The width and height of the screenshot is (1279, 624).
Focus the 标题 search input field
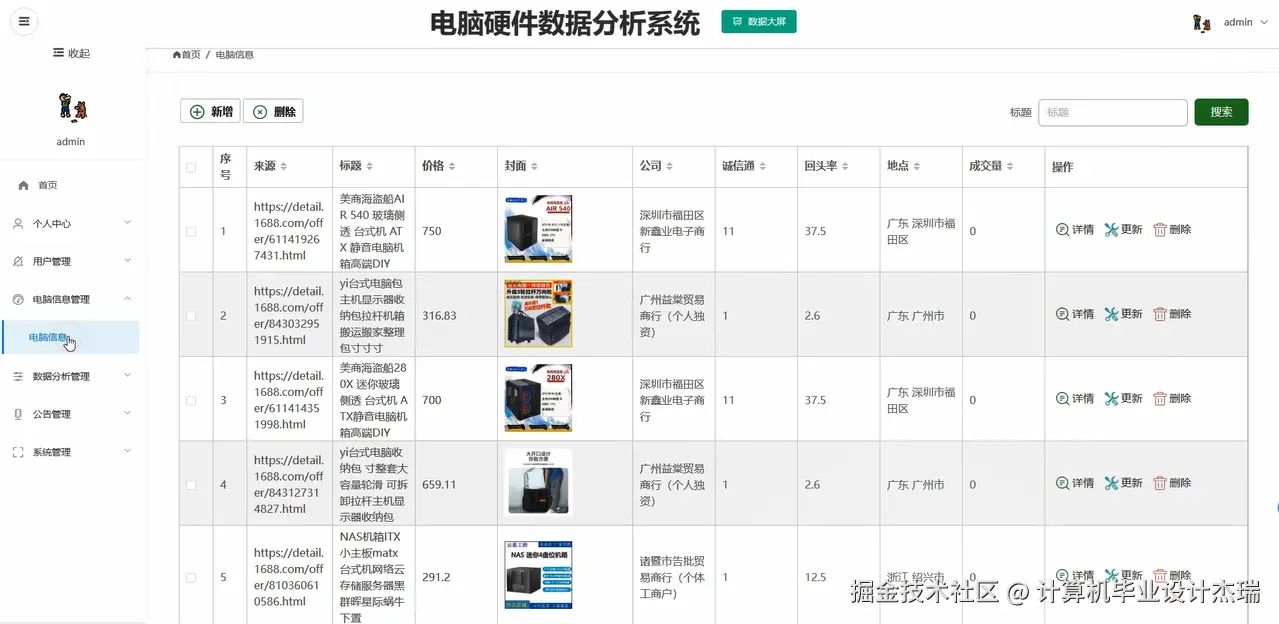[1113, 112]
